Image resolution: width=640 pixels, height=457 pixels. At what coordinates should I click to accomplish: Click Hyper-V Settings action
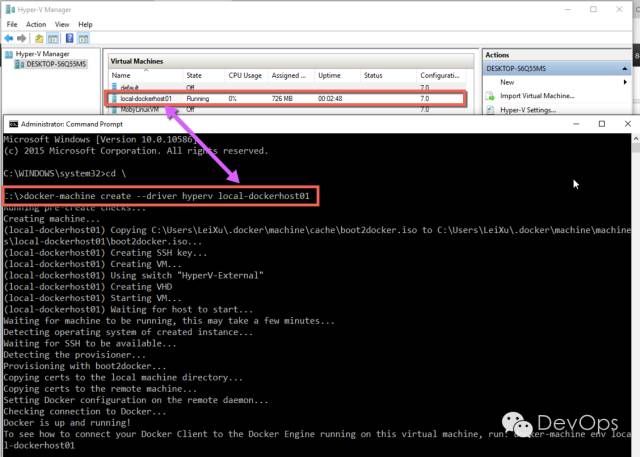(528, 110)
